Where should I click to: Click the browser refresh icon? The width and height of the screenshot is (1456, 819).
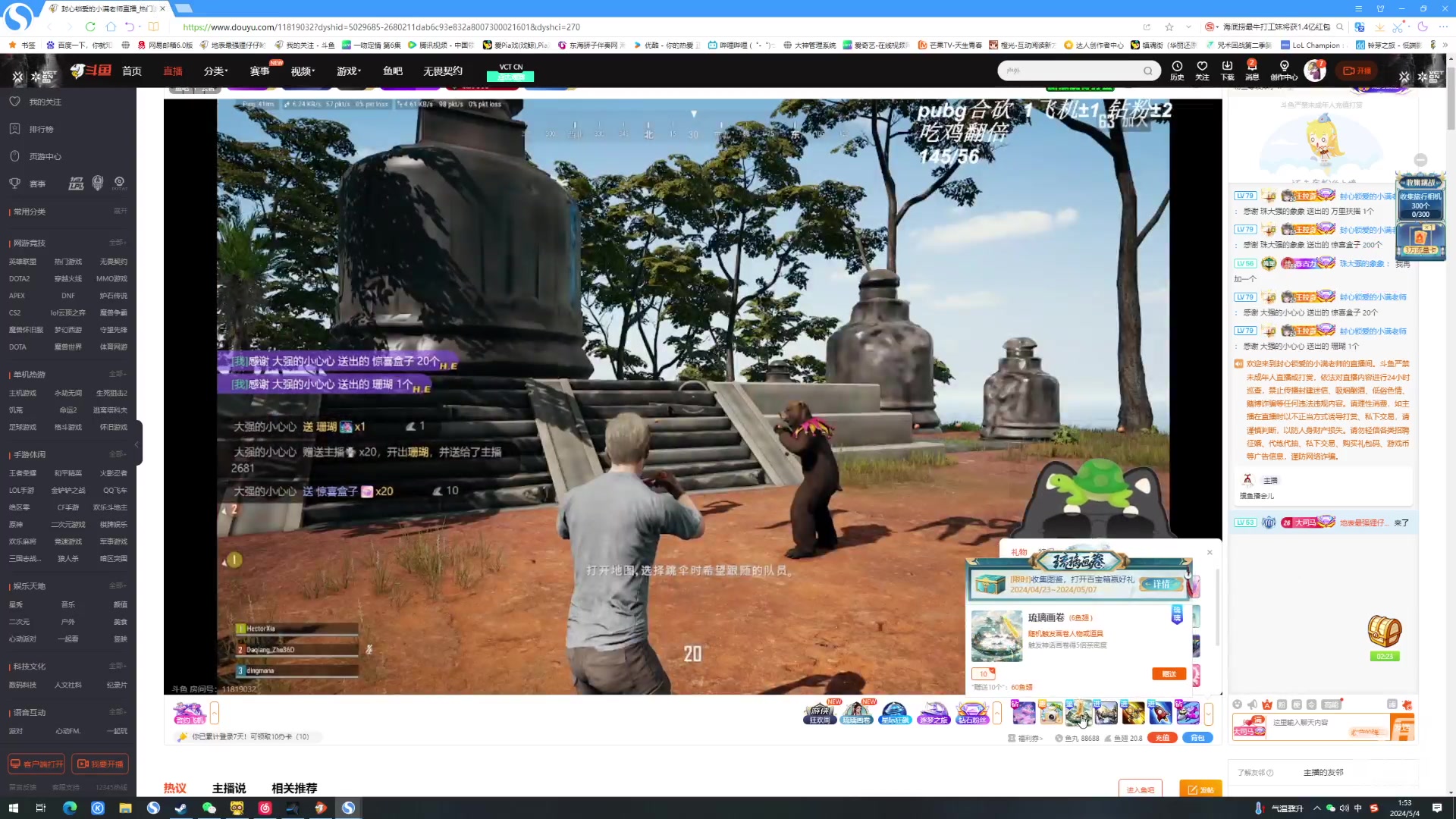[90, 27]
